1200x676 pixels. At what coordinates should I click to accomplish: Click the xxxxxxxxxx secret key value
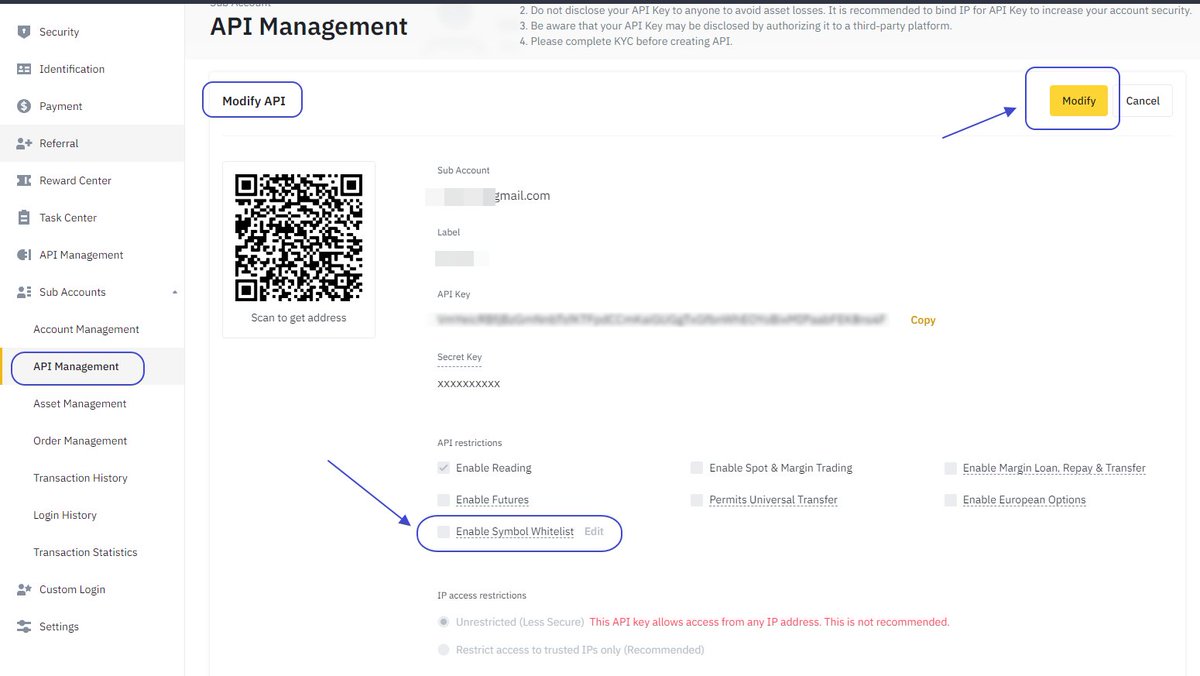468,383
